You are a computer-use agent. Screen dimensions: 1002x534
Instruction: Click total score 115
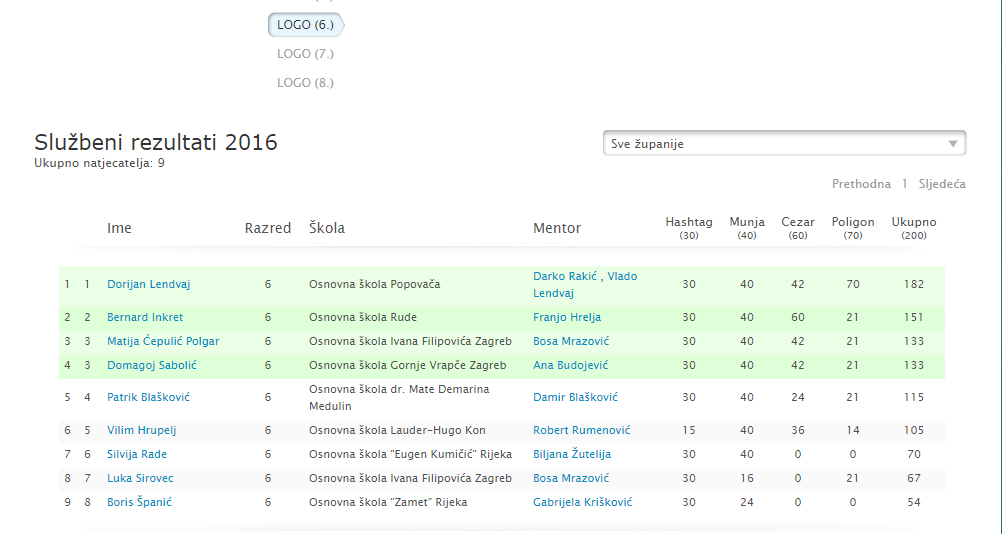pos(914,397)
